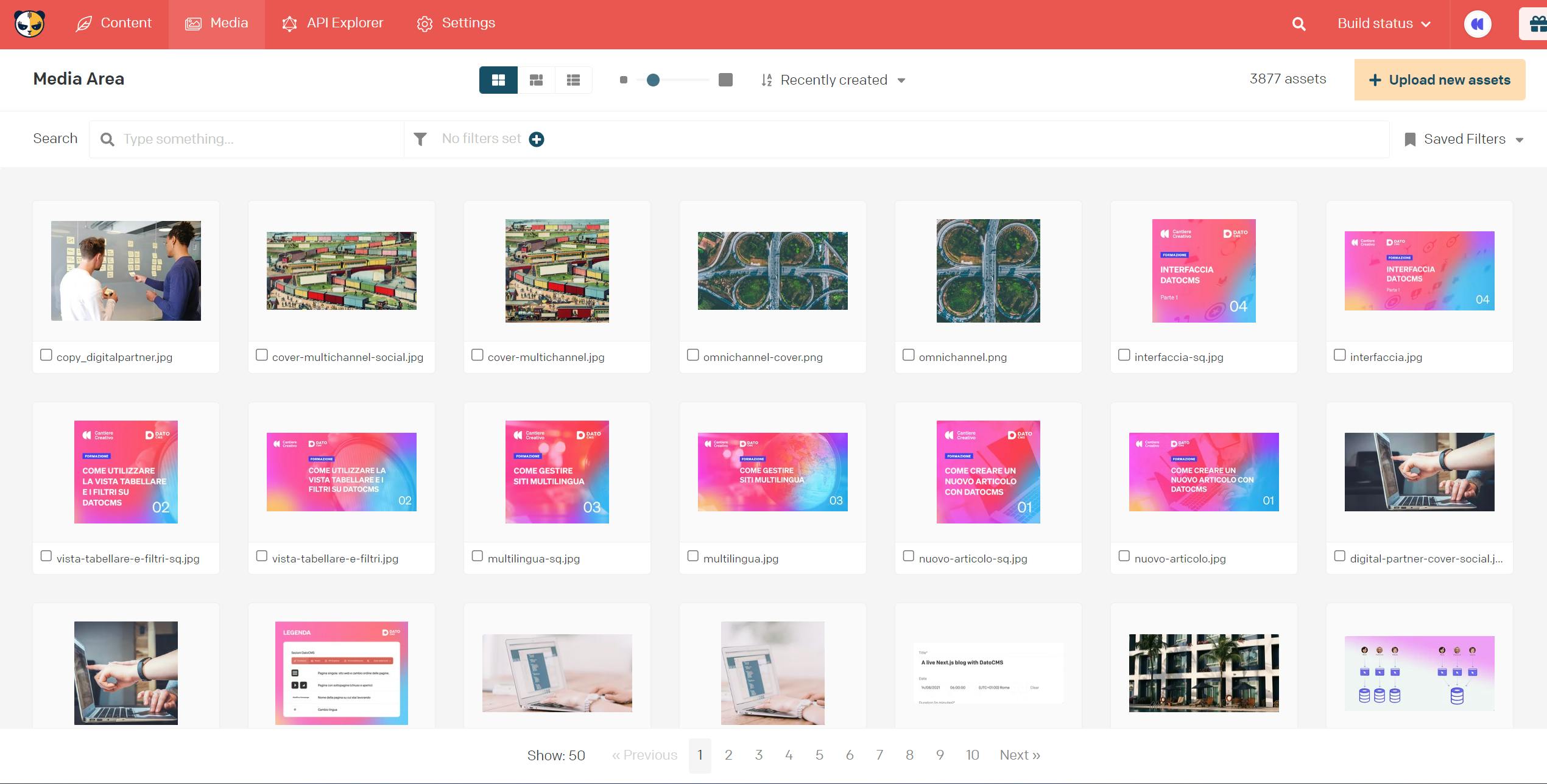Open the LEGENDA image thumbnail

click(342, 673)
